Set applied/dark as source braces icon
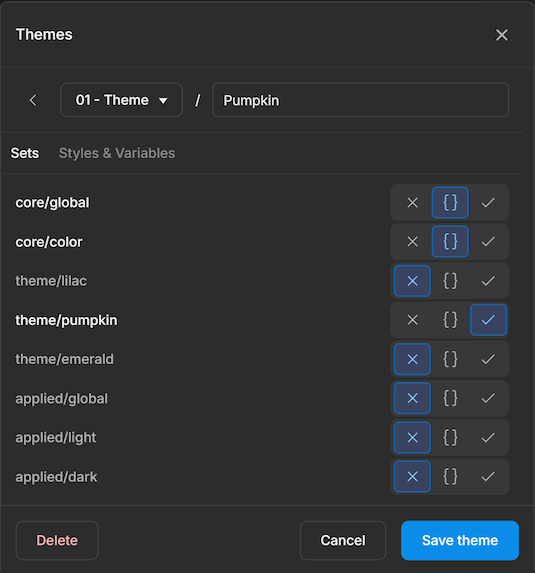 (450, 477)
